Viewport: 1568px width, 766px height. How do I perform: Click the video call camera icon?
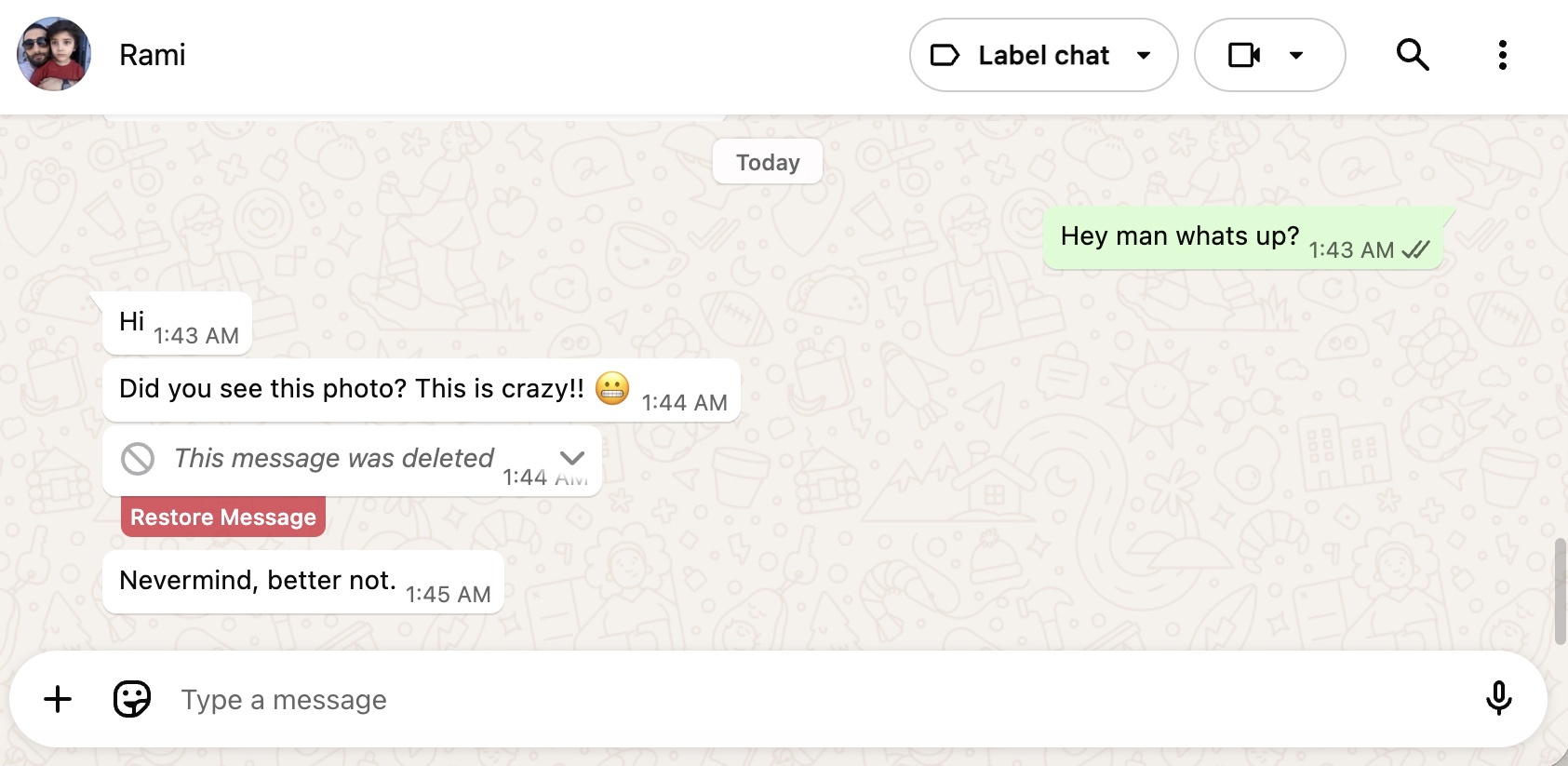1244,55
